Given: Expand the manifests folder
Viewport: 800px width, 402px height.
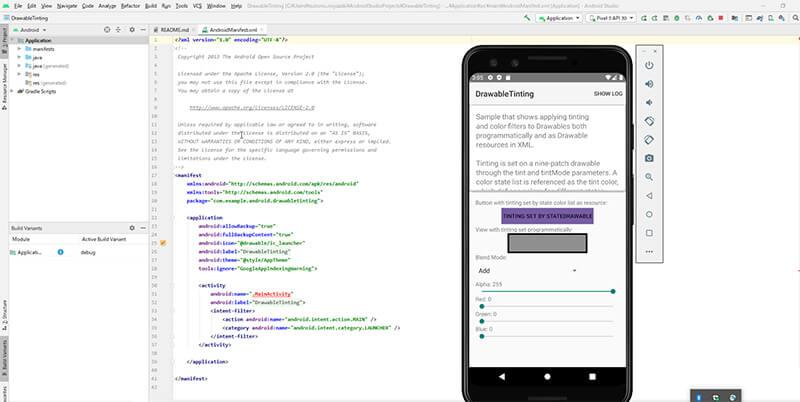Looking at the screenshot, I should tap(19, 49).
